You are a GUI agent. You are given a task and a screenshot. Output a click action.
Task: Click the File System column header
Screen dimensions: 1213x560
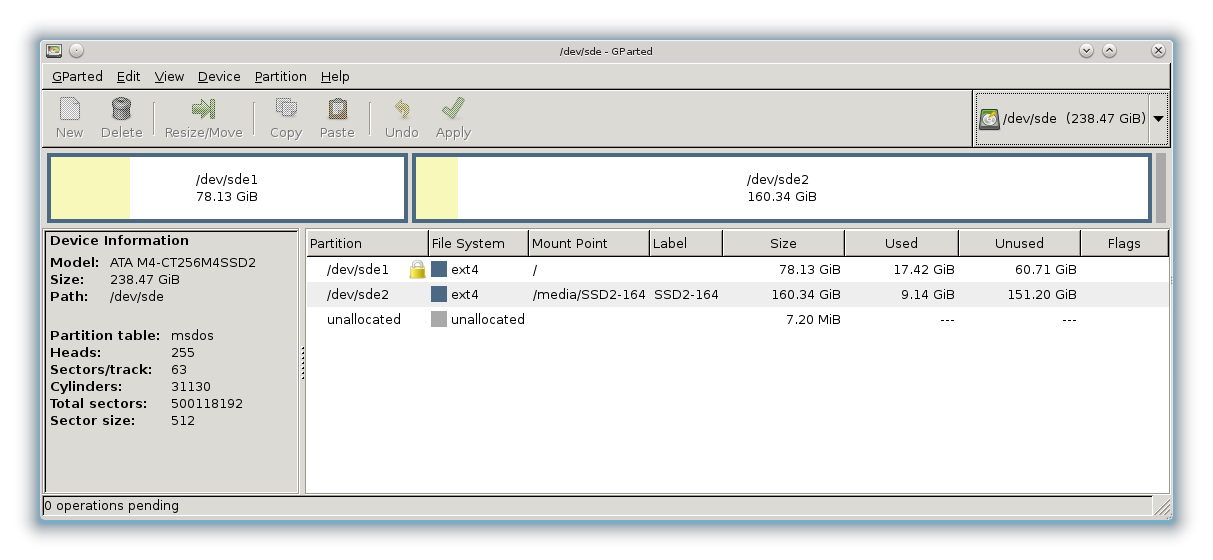point(468,243)
